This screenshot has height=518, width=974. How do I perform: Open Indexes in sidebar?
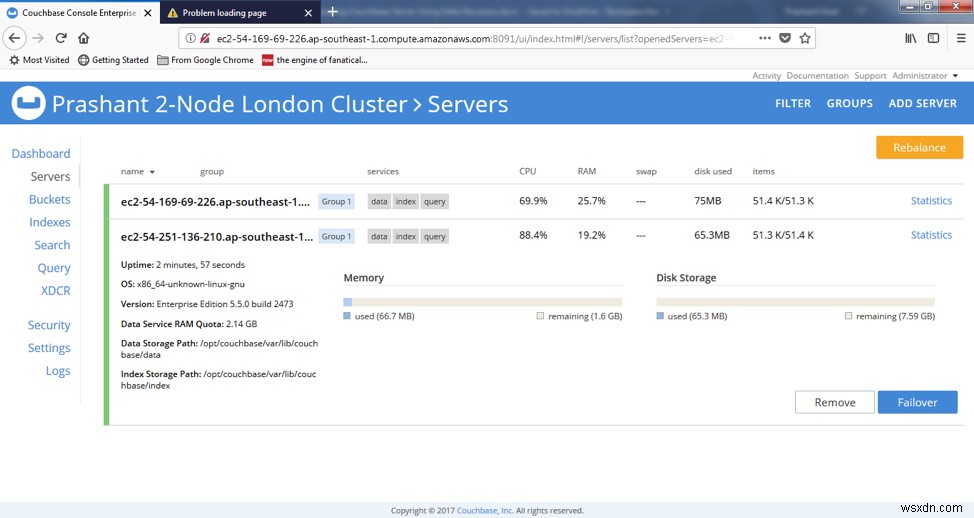tap(50, 222)
